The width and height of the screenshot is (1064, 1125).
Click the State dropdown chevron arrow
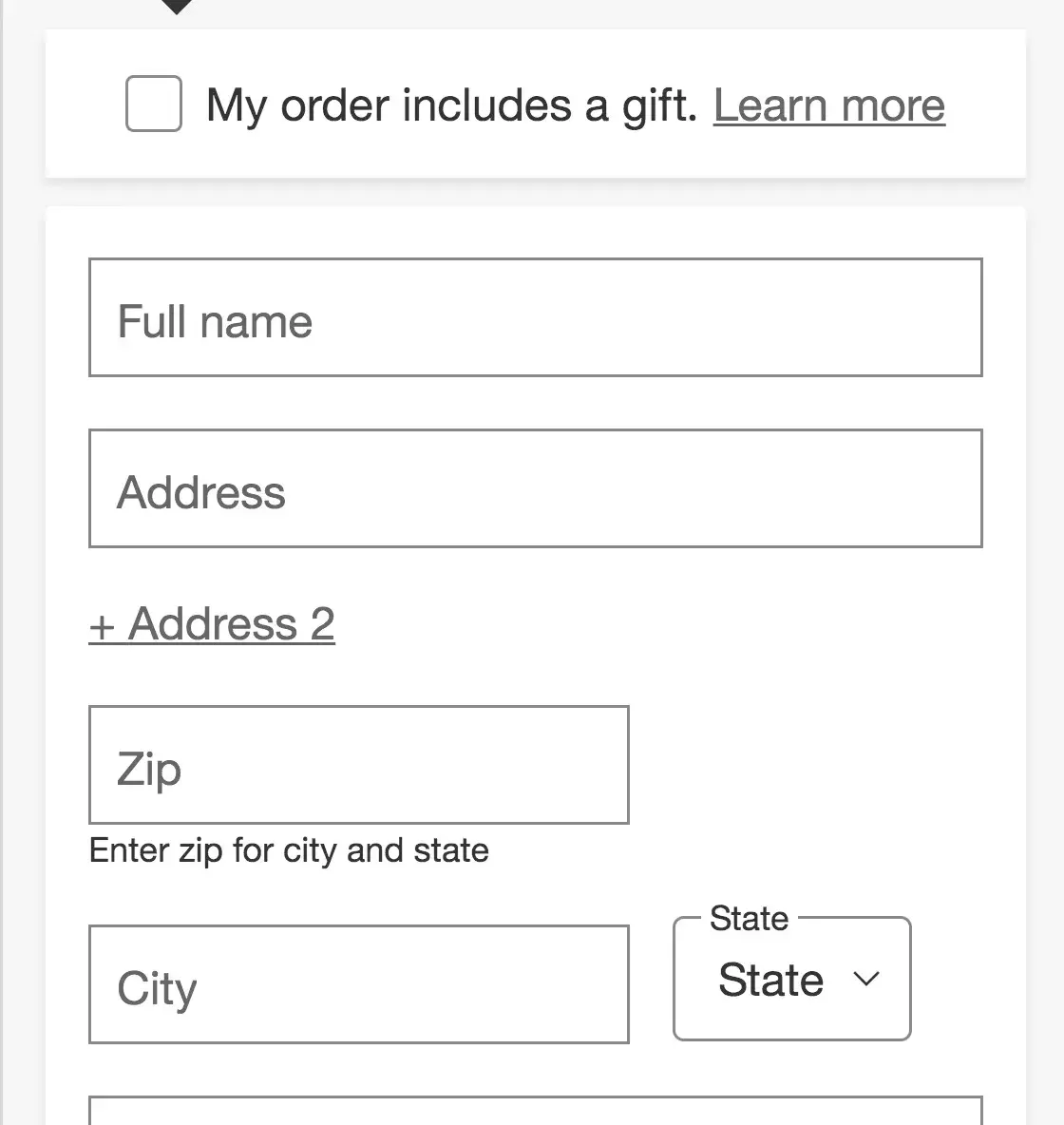tap(866, 980)
